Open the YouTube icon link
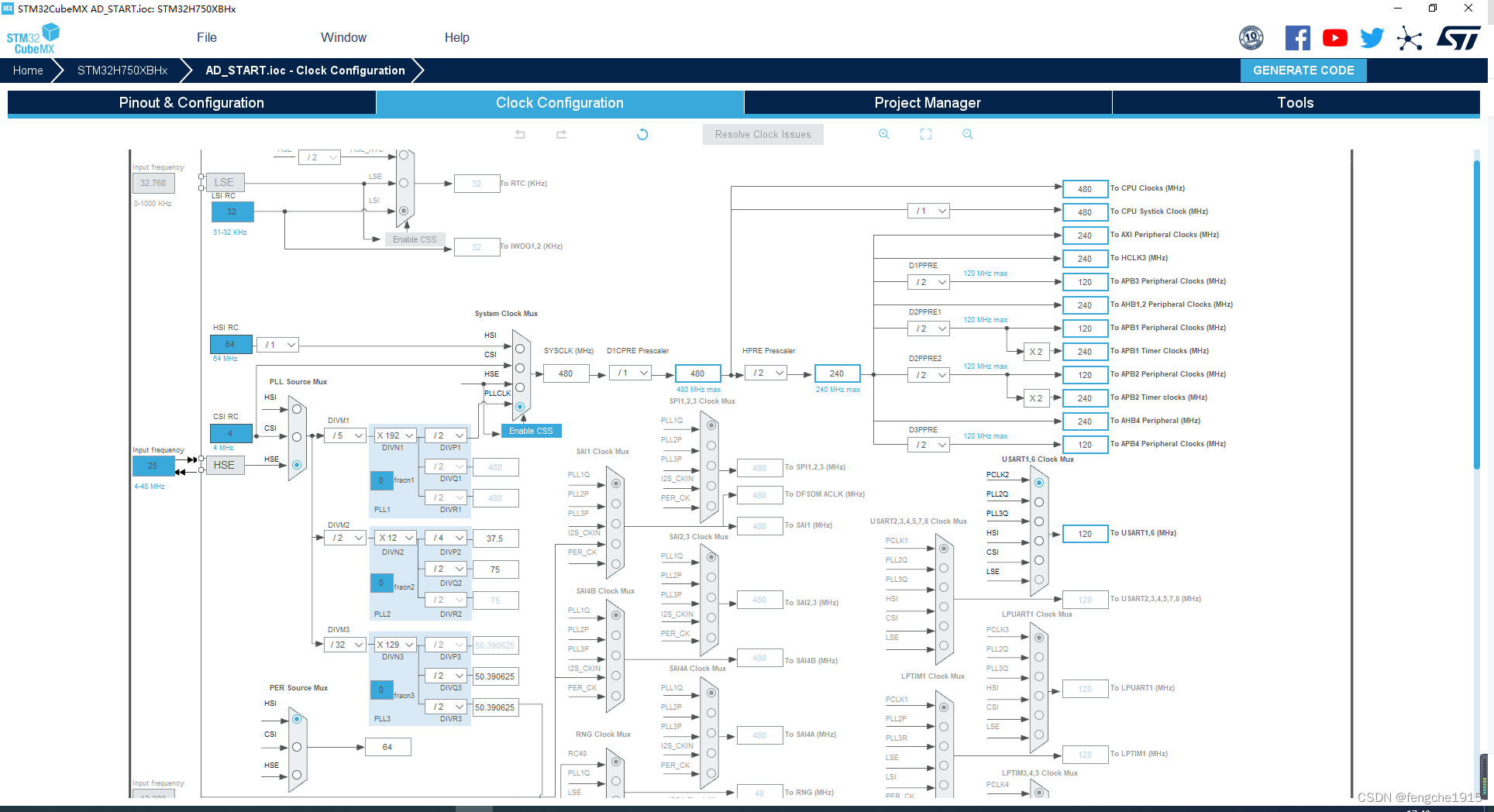The image size is (1494, 812). pos(1335,38)
